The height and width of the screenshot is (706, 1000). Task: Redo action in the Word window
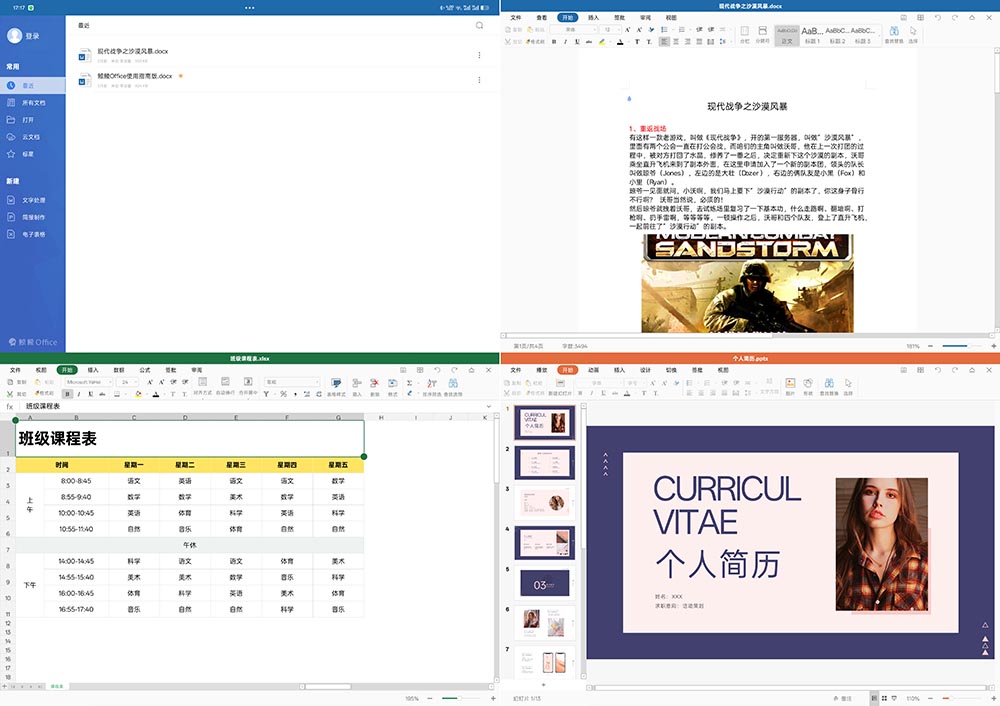[955, 17]
